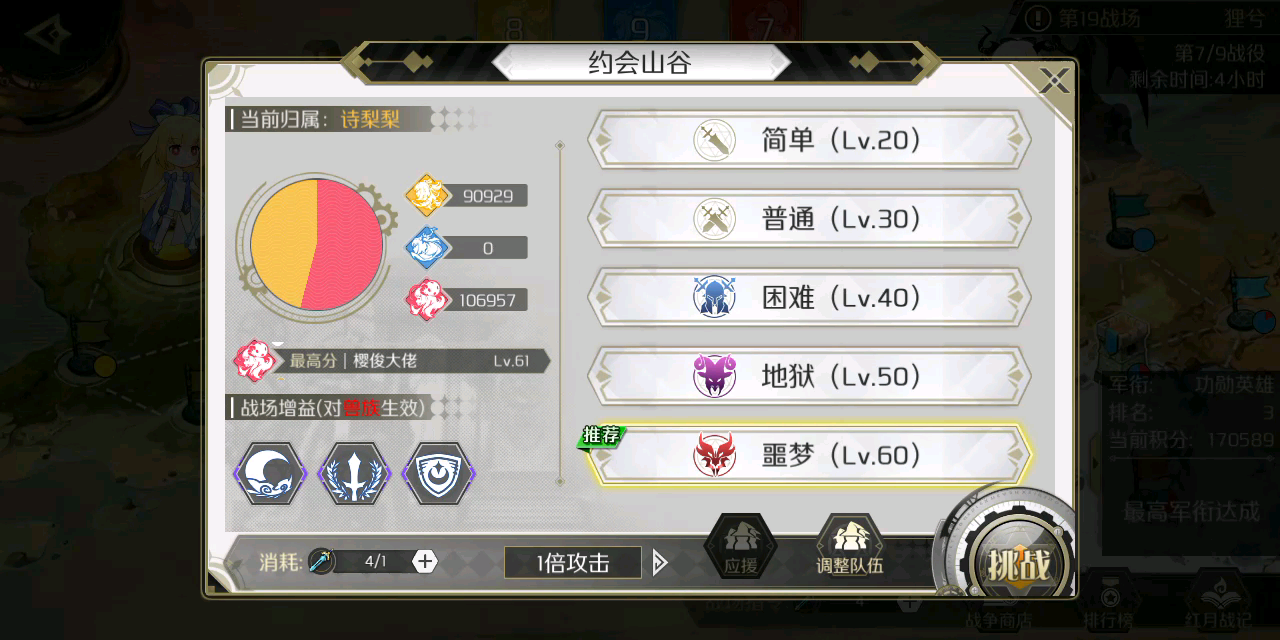1280x640 pixels.
Task: Select 困难 (Lv.40) difficulty
Action: pos(809,297)
